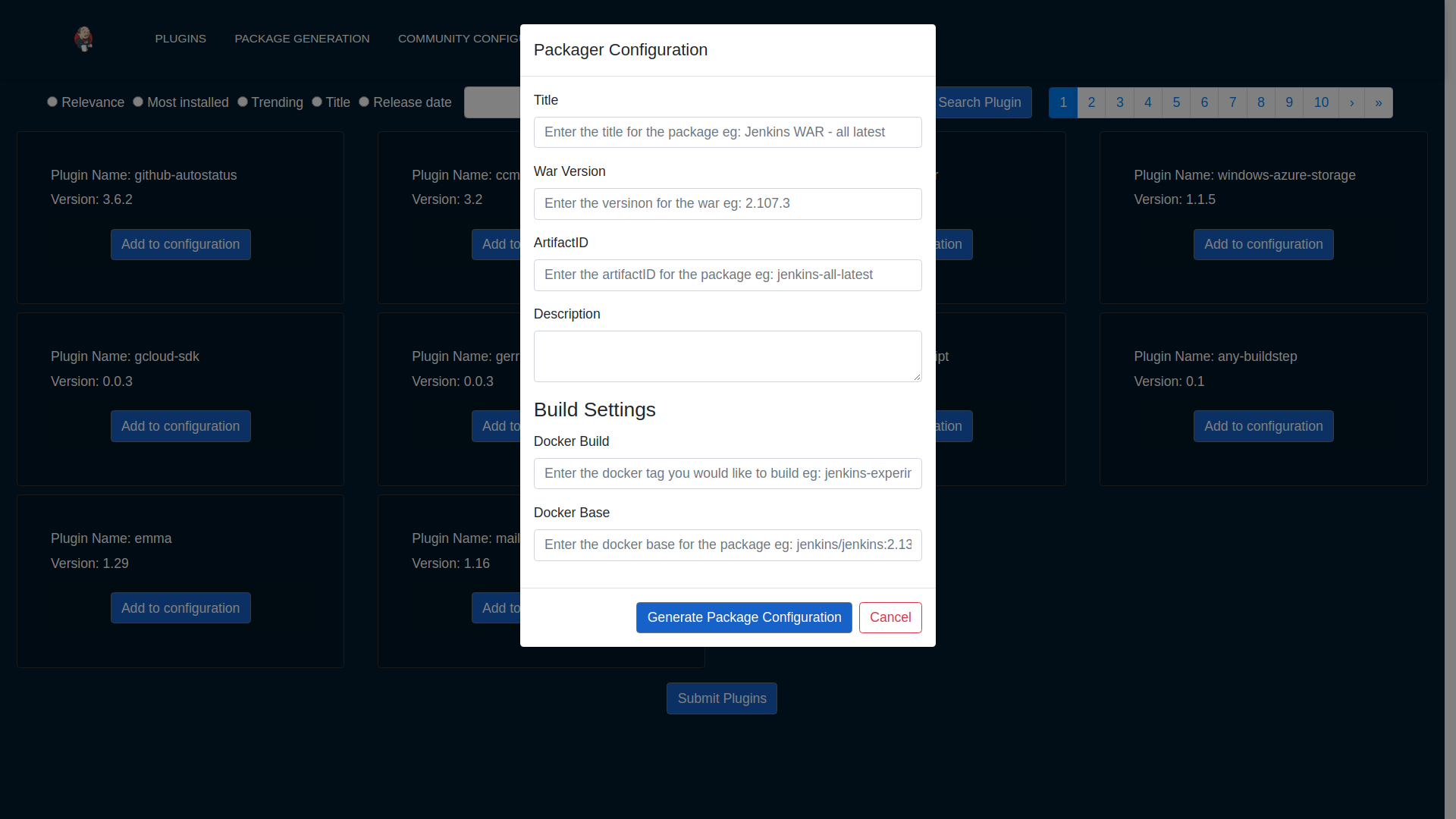The height and width of the screenshot is (819, 1456).
Task: Focus the Docker Base input field
Action: 728,544
